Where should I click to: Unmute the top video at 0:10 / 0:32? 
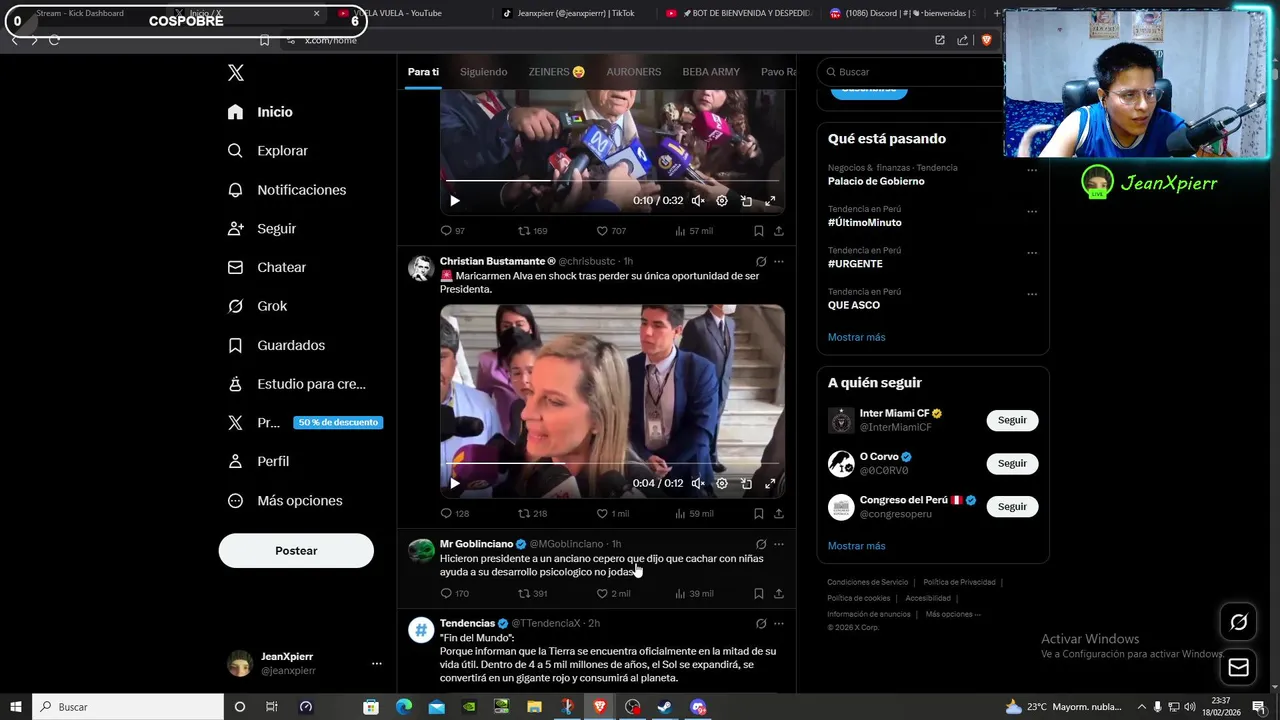(x=698, y=201)
